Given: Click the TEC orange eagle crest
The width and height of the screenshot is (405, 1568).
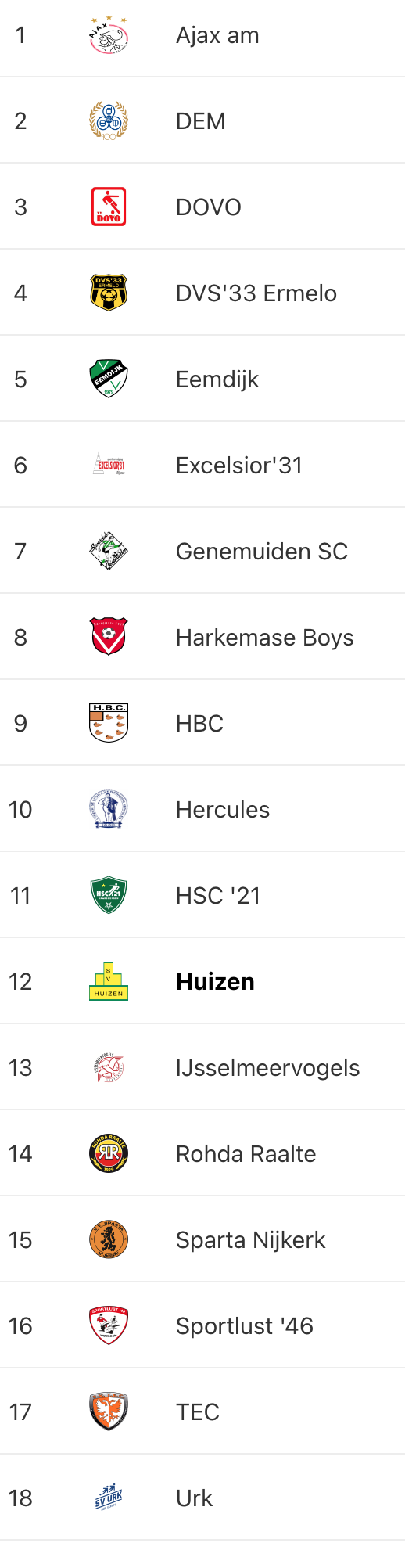Looking at the screenshot, I should click(109, 1412).
